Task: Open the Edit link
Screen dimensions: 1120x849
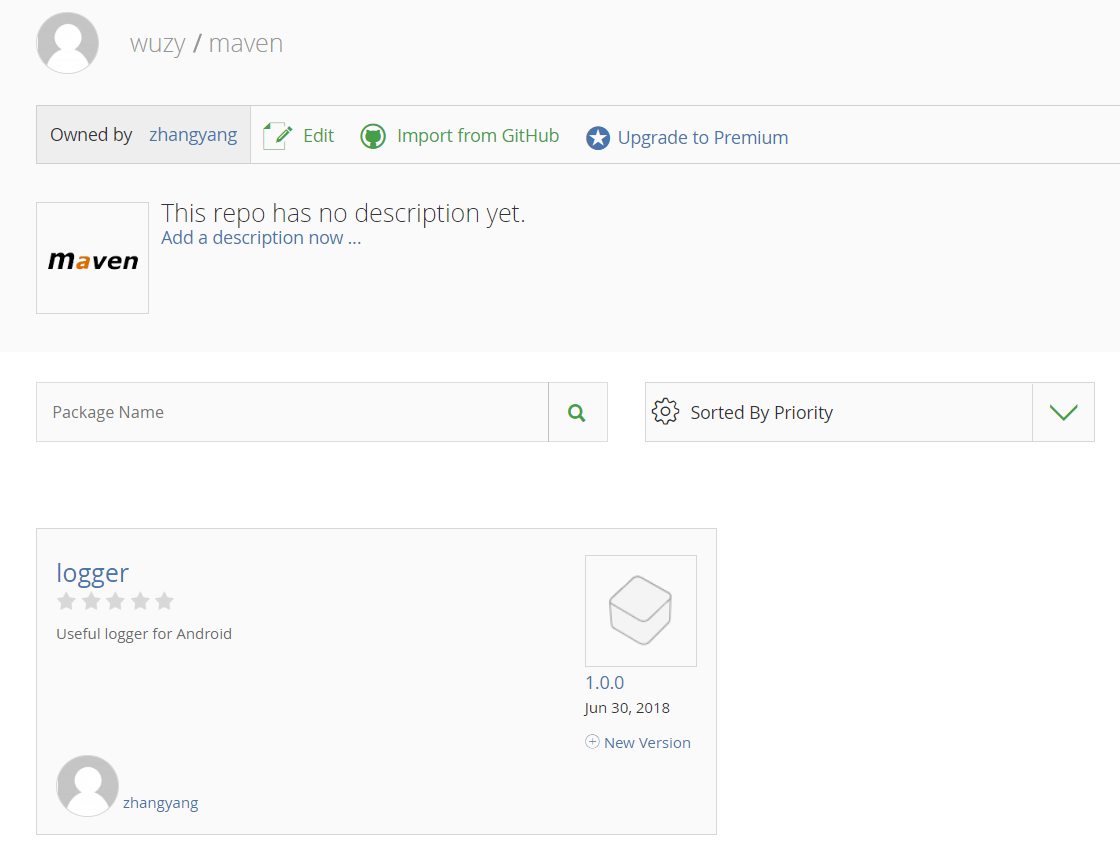Action: [318, 136]
